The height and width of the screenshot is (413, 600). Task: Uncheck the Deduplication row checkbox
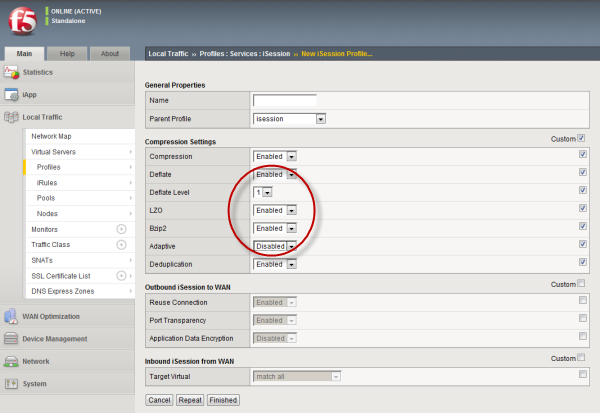582,264
